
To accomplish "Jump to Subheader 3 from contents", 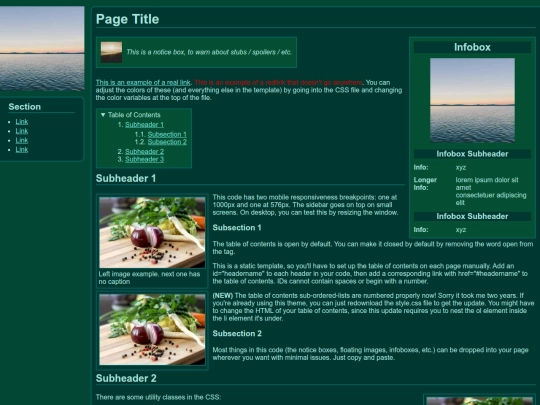I will [144, 159].
